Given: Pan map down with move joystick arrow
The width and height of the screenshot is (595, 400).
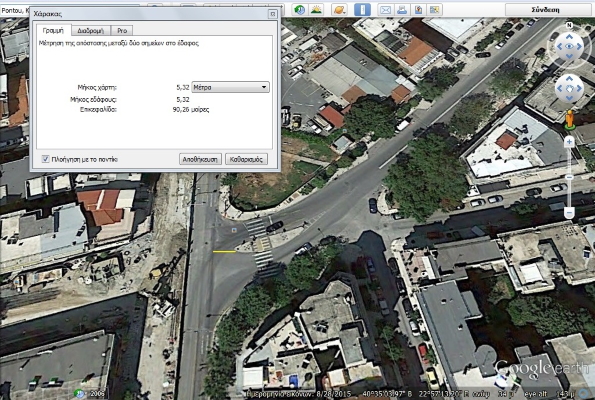Looking at the screenshot, I should click(x=569, y=98).
